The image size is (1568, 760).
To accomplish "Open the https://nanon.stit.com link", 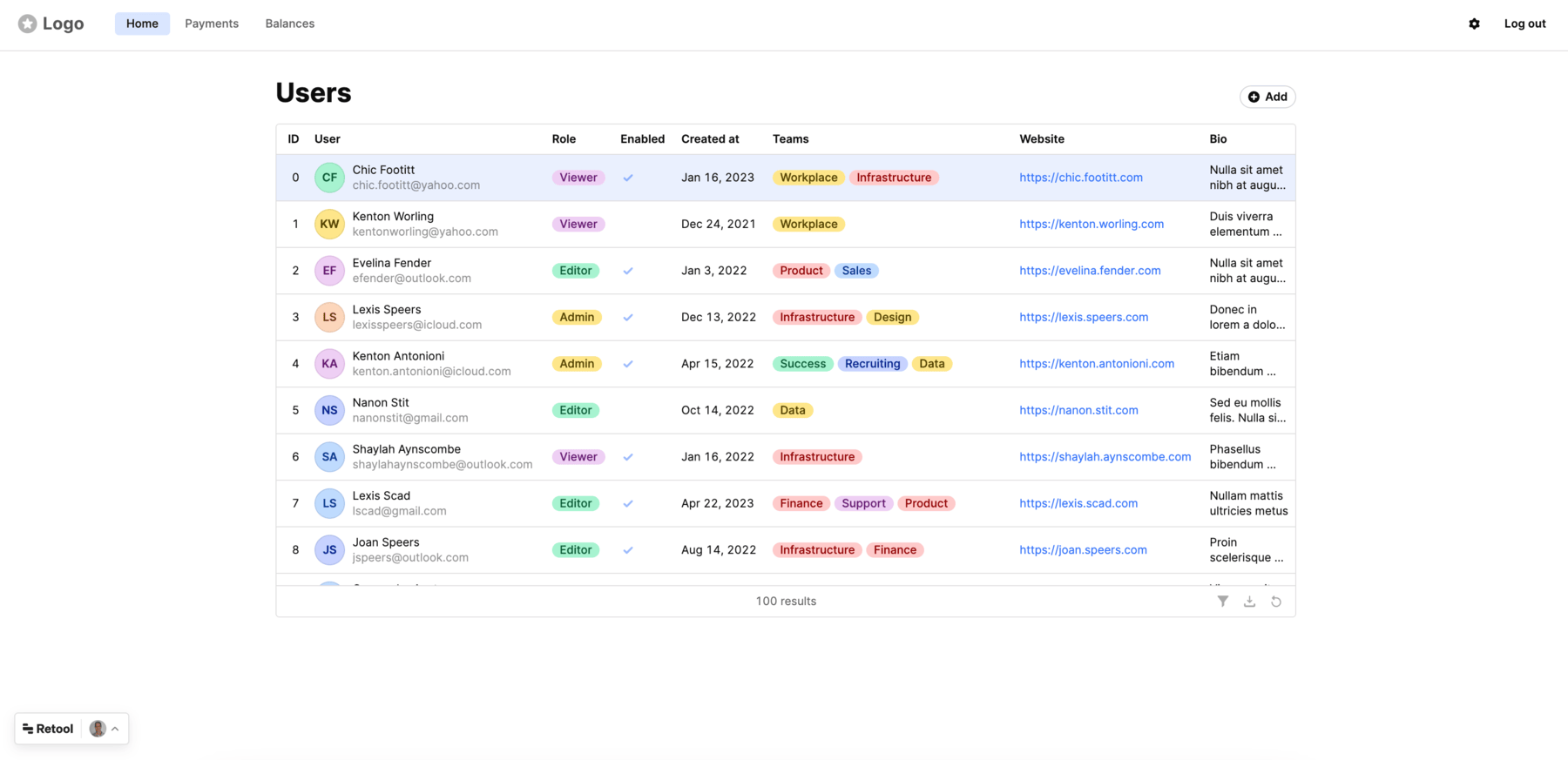I will coord(1078,410).
